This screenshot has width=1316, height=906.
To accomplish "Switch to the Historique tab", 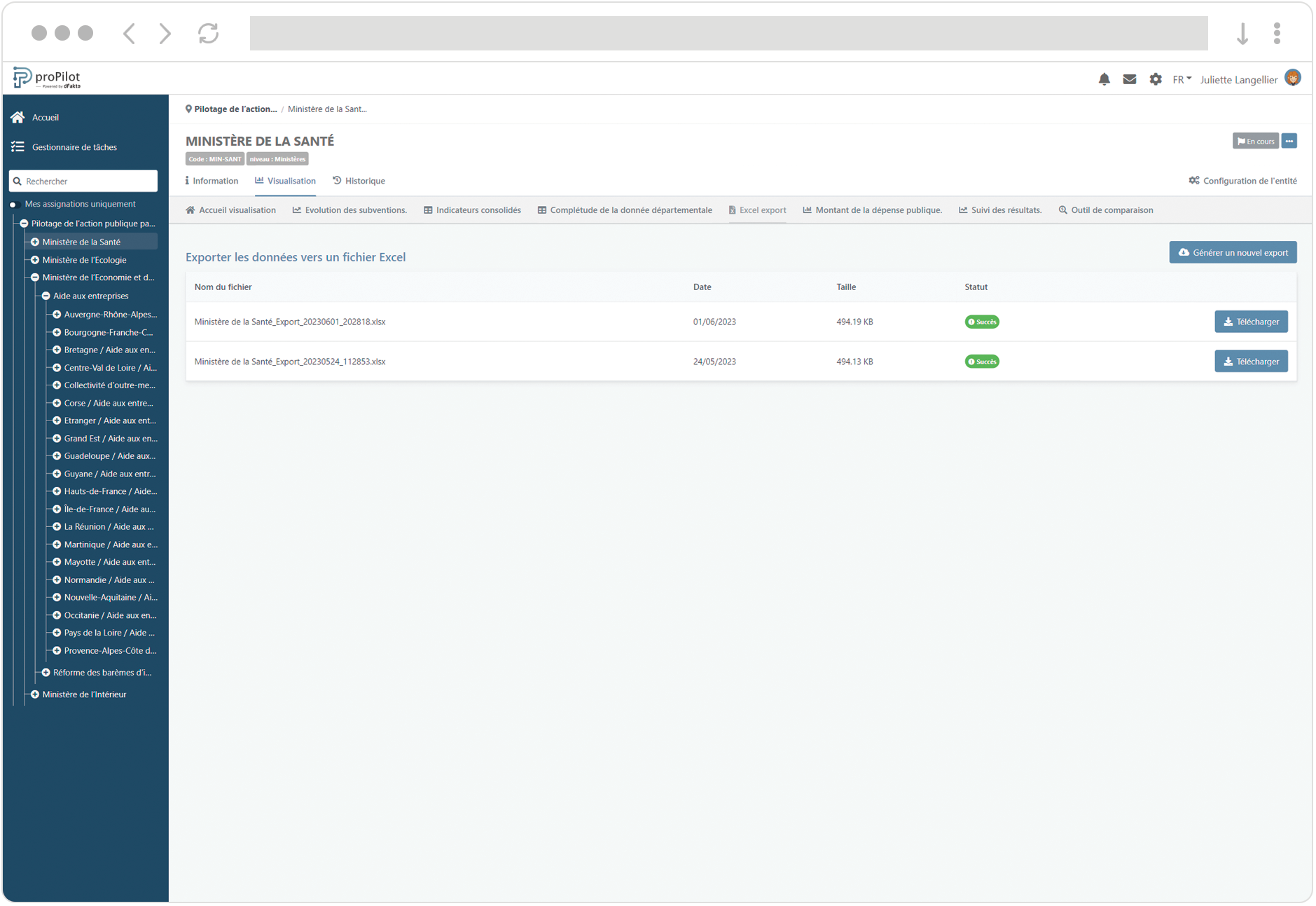I will 359,181.
